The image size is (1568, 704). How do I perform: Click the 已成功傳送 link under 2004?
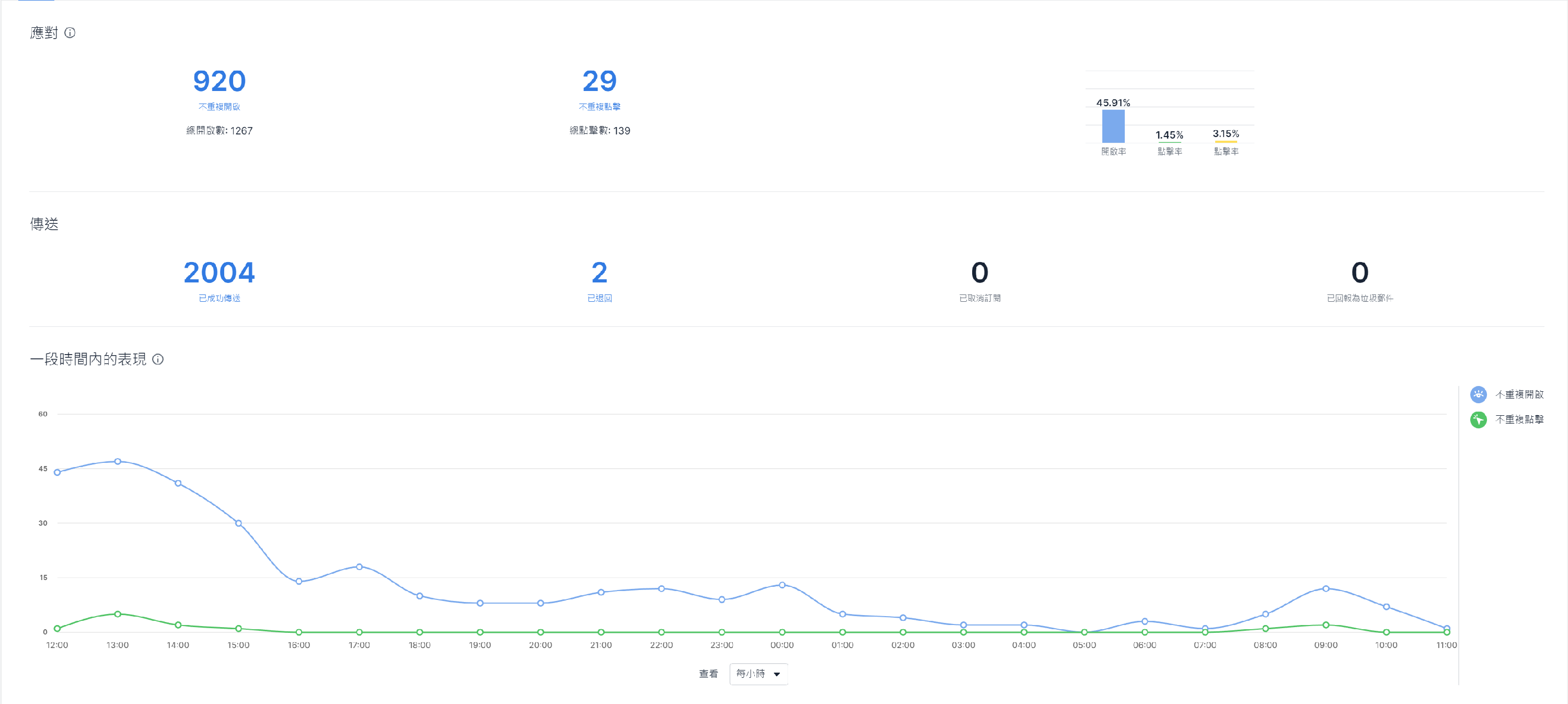click(219, 298)
